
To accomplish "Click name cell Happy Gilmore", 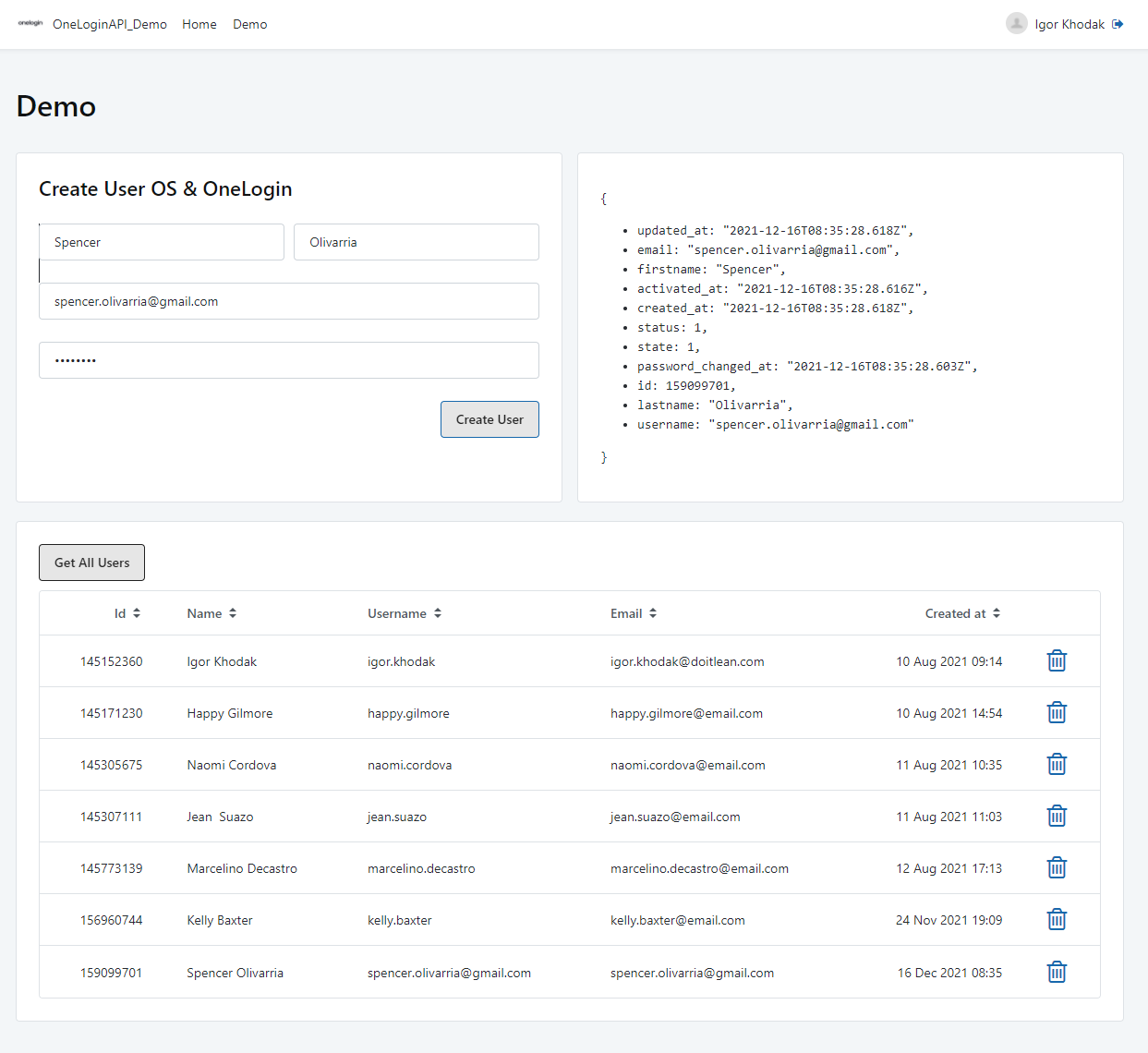I will coord(230,713).
